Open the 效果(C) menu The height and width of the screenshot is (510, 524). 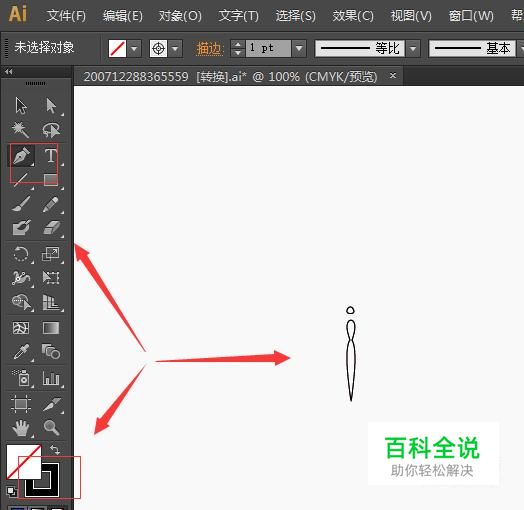[353, 15]
